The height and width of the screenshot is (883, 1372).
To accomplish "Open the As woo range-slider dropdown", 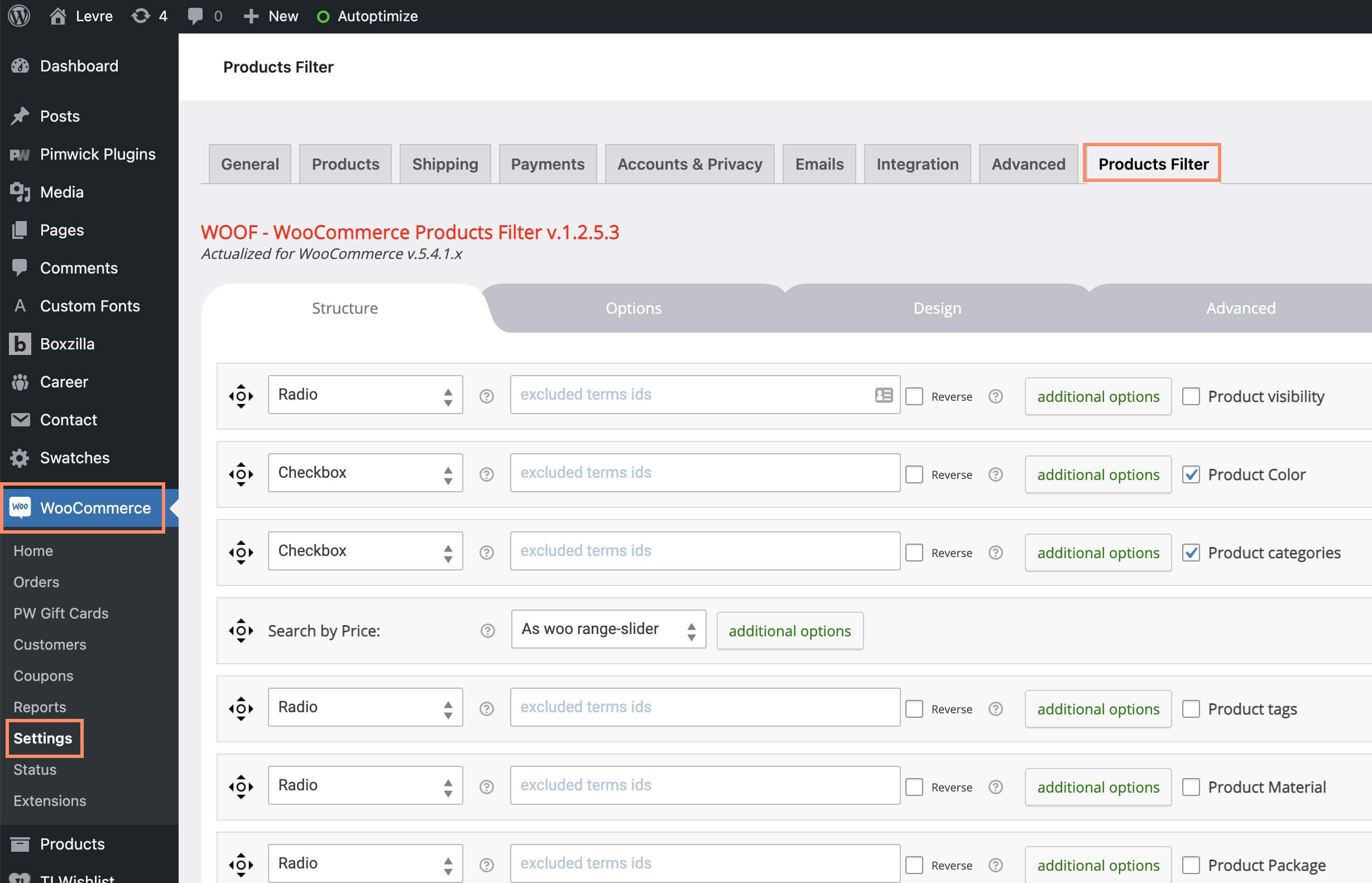I will coord(608,629).
